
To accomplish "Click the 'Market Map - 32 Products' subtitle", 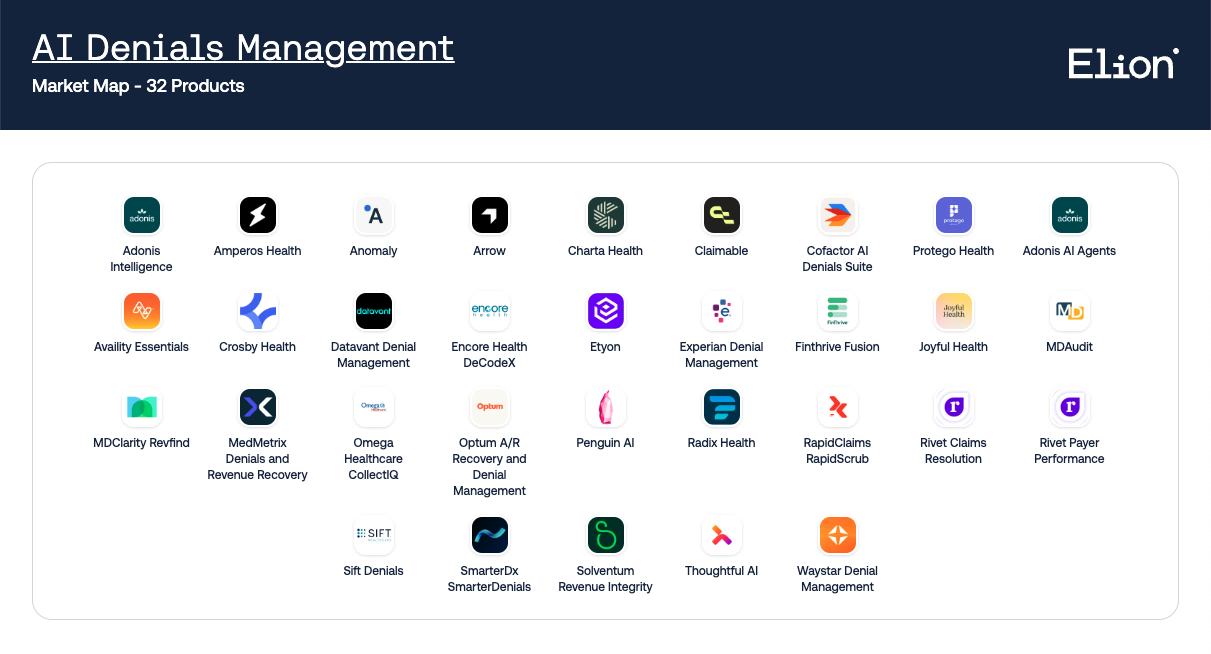I will point(138,86).
